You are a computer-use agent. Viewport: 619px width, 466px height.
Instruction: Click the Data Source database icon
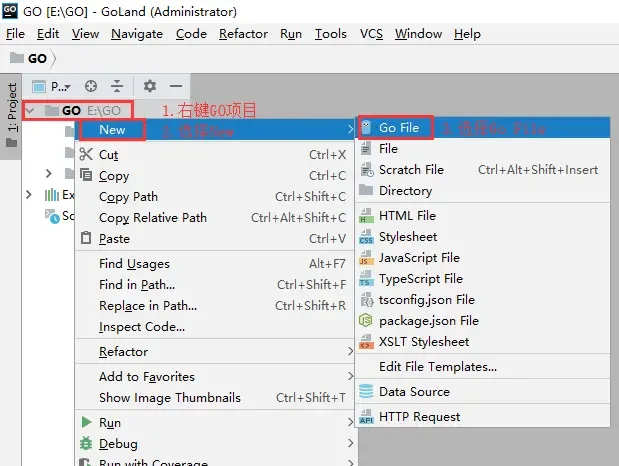coord(366,391)
